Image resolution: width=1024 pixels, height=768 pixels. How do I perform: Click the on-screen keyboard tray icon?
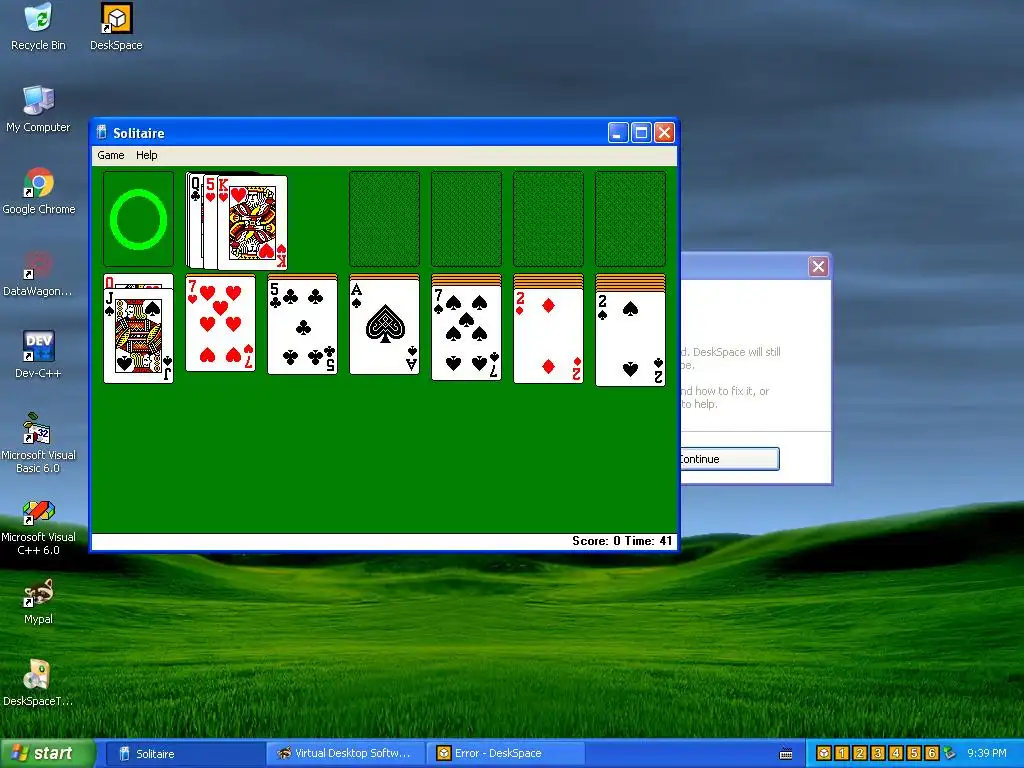[786, 754]
